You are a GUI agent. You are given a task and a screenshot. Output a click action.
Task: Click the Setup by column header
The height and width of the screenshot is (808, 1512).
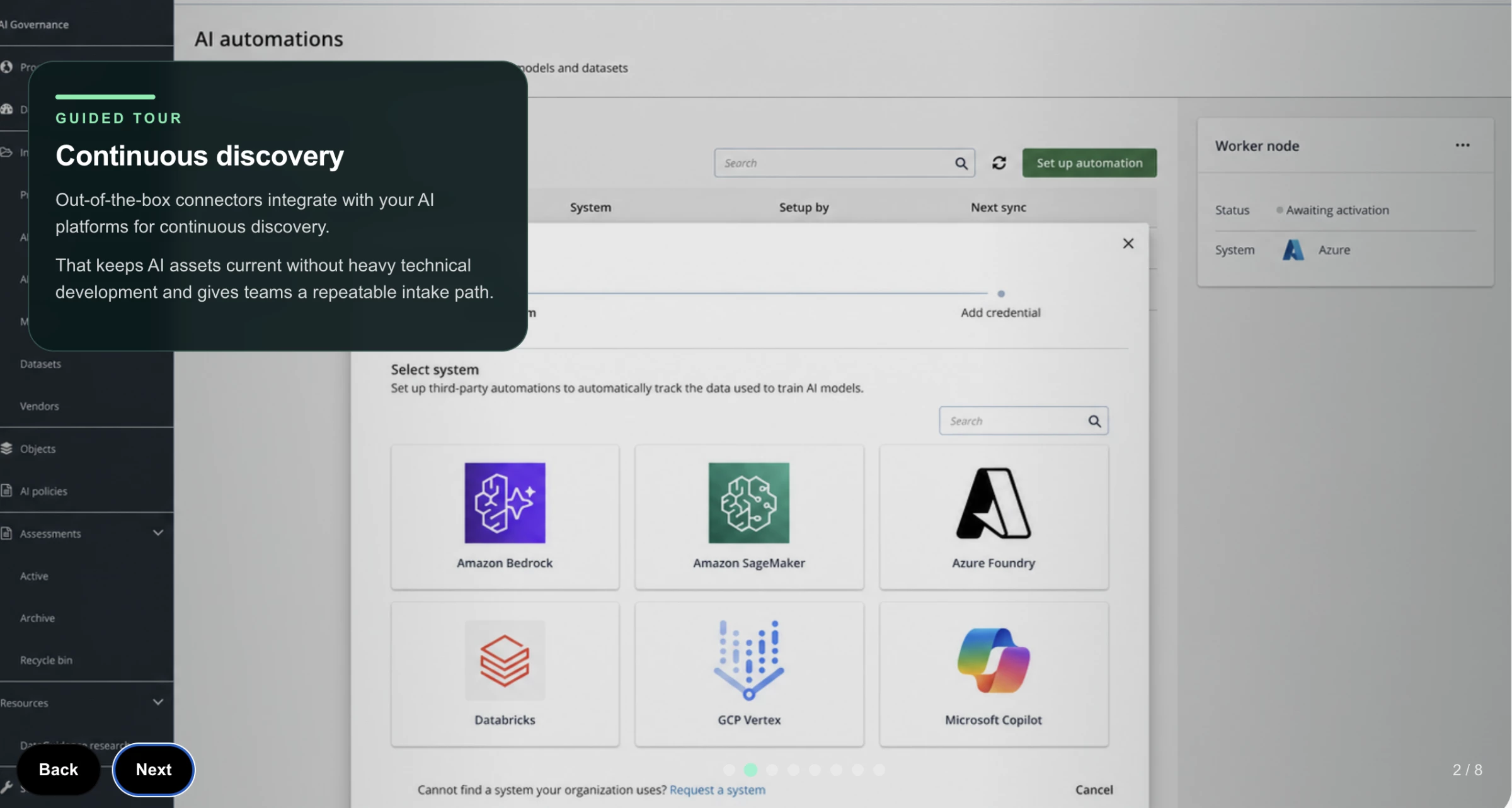tap(804, 207)
